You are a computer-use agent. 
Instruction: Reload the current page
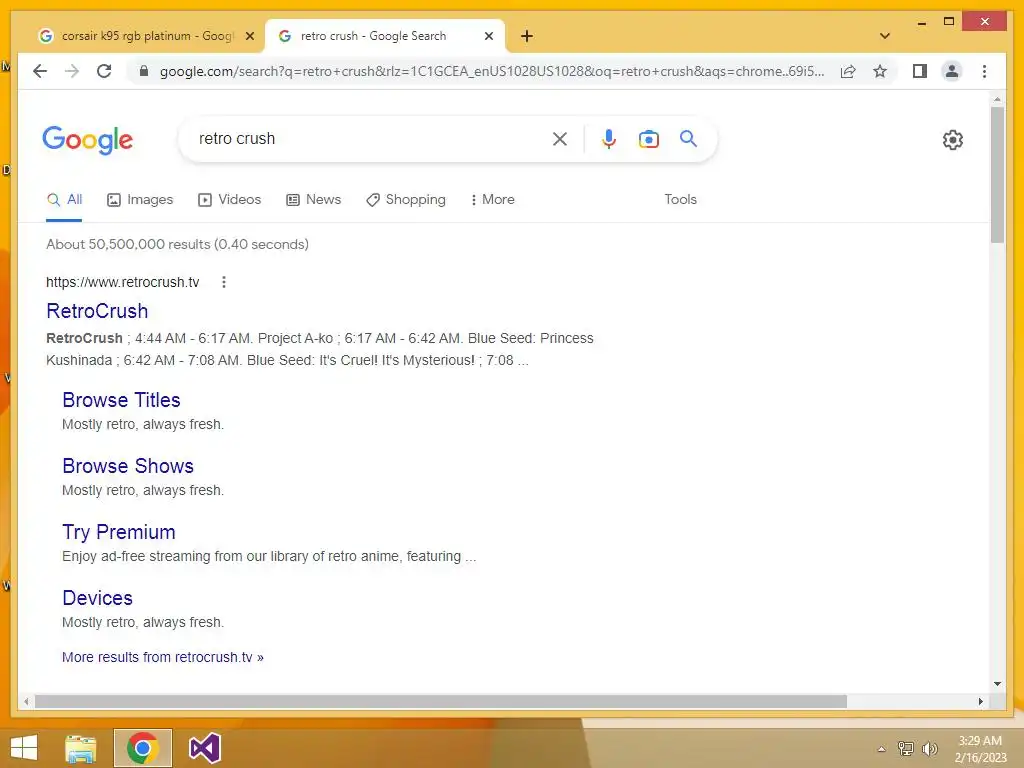coord(104,71)
